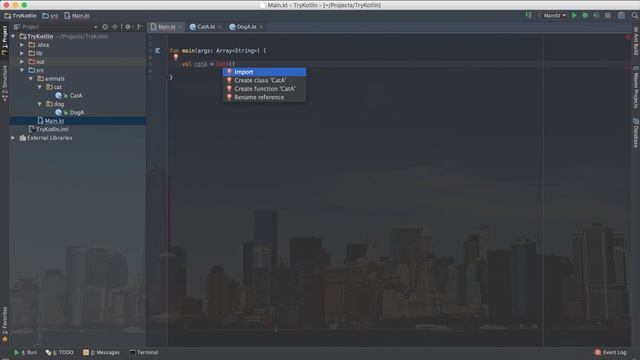Click the gray stop process icon
The width and height of the screenshot is (640, 360).
(608, 16)
